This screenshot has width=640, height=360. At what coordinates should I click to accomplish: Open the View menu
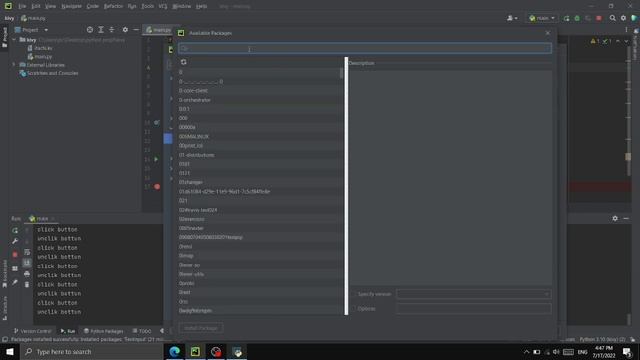click(50, 6)
